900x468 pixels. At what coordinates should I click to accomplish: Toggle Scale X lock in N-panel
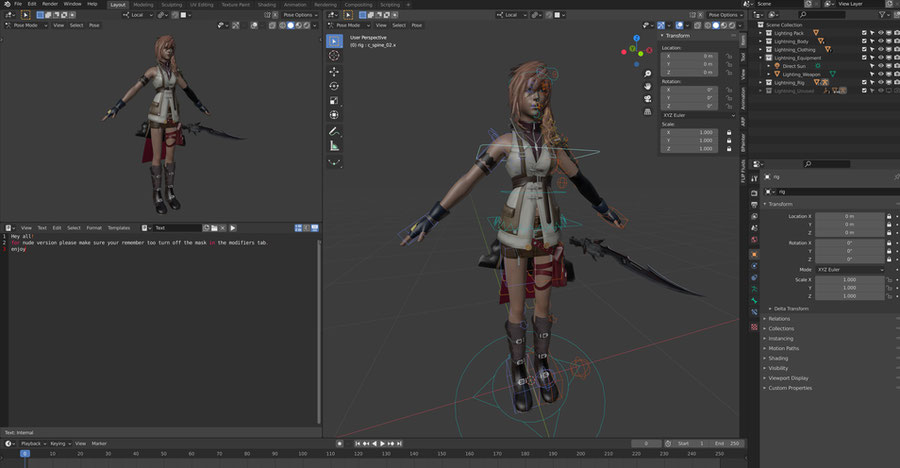[x=729, y=133]
